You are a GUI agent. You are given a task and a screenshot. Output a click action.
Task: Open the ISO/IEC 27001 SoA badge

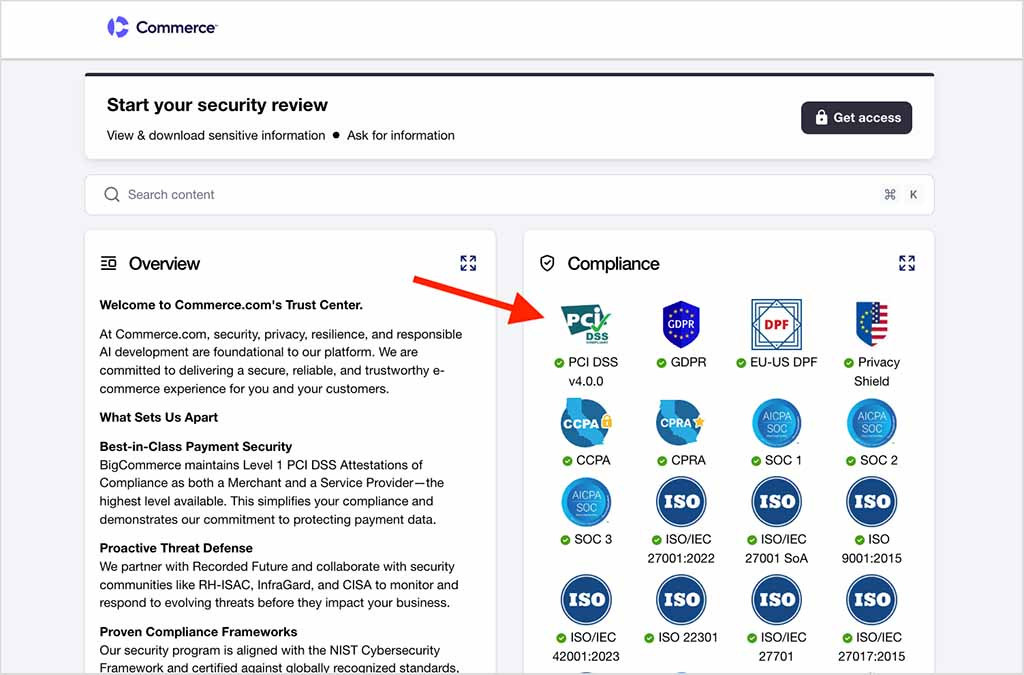776,501
